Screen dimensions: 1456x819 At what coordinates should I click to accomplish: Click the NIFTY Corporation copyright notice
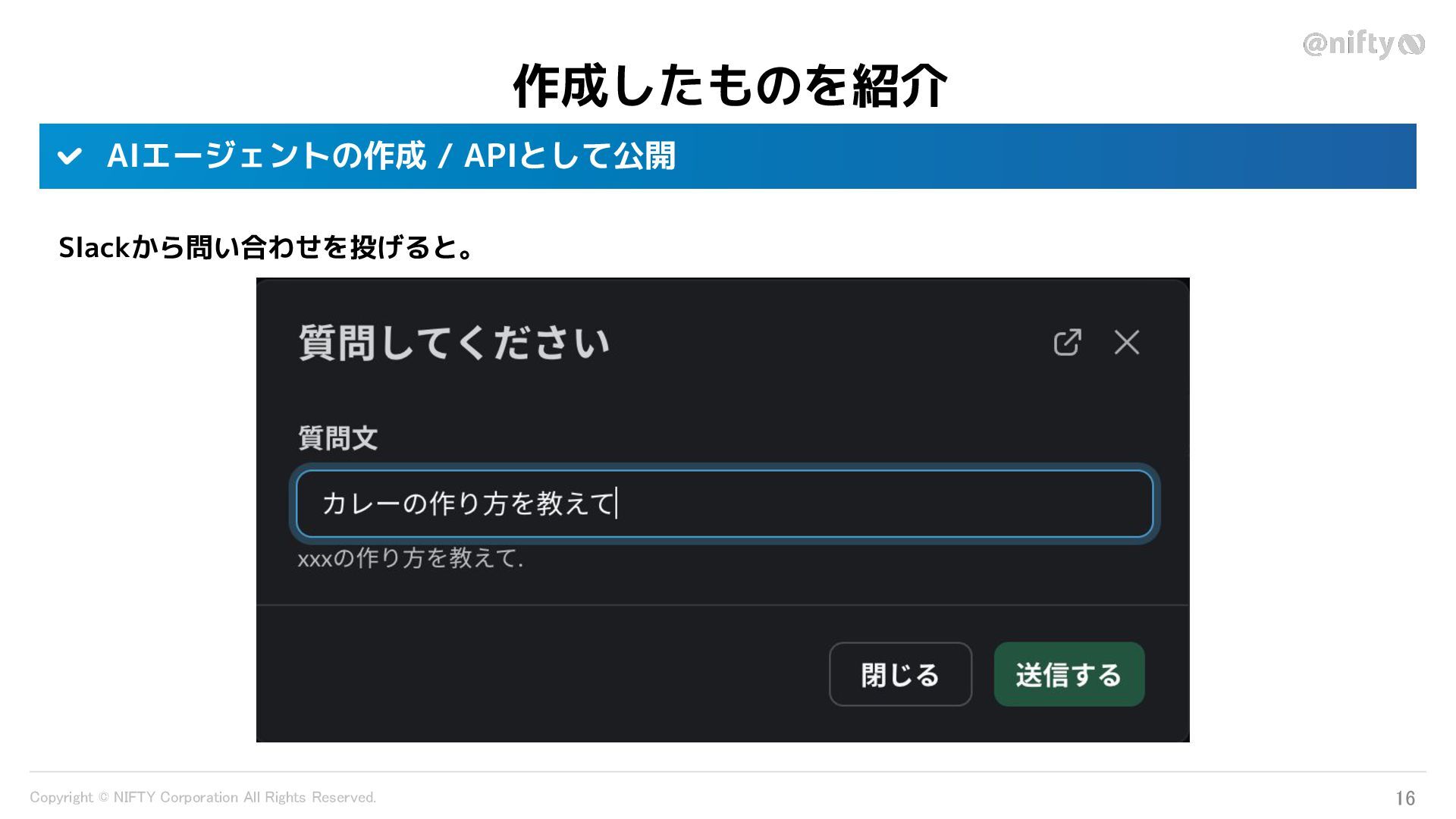202,798
